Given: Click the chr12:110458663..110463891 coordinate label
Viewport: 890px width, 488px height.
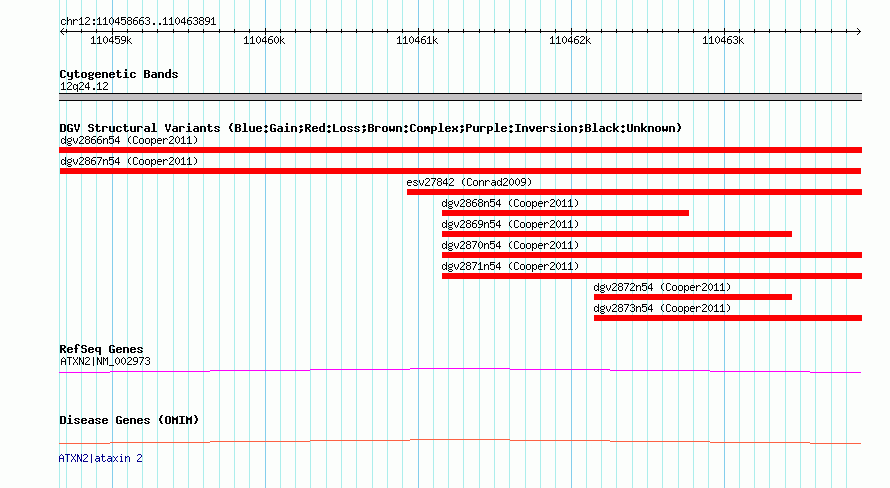Looking at the screenshot, I should 138,21.
